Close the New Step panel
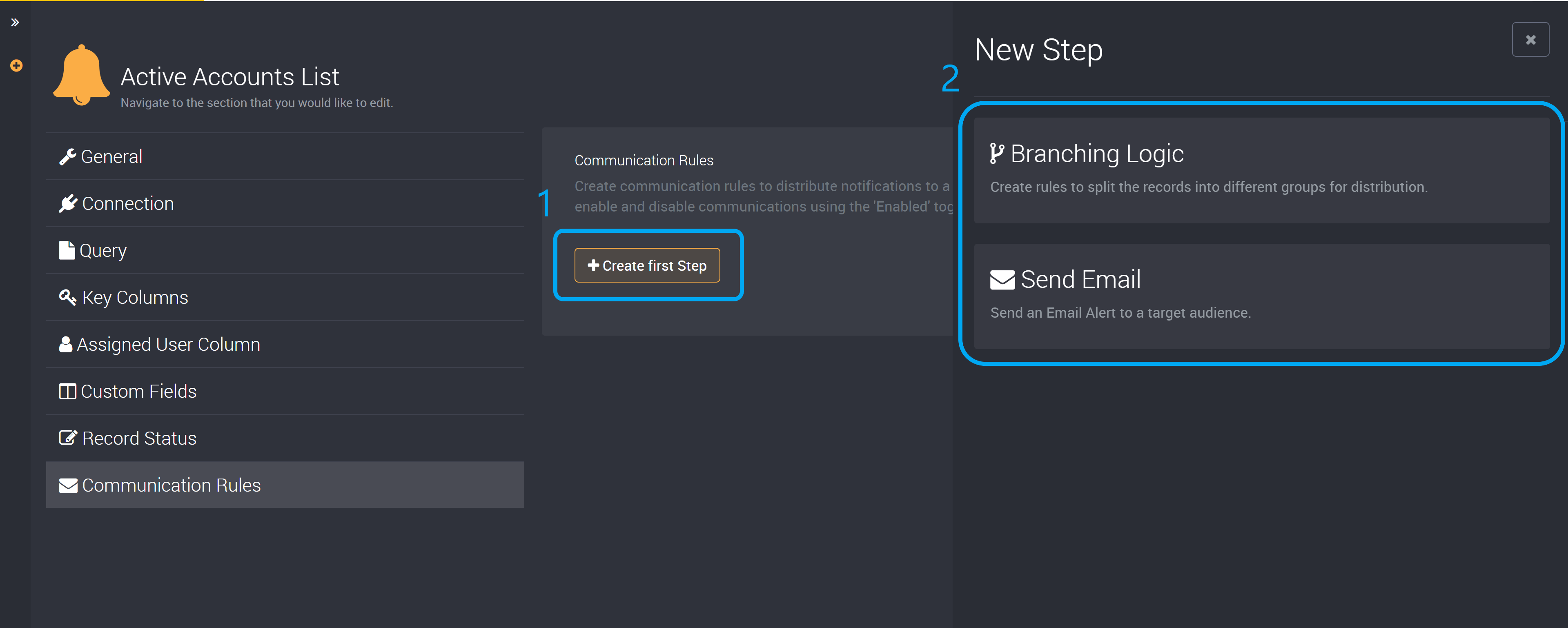1568x628 pixels. click(x=1530, y=40)
